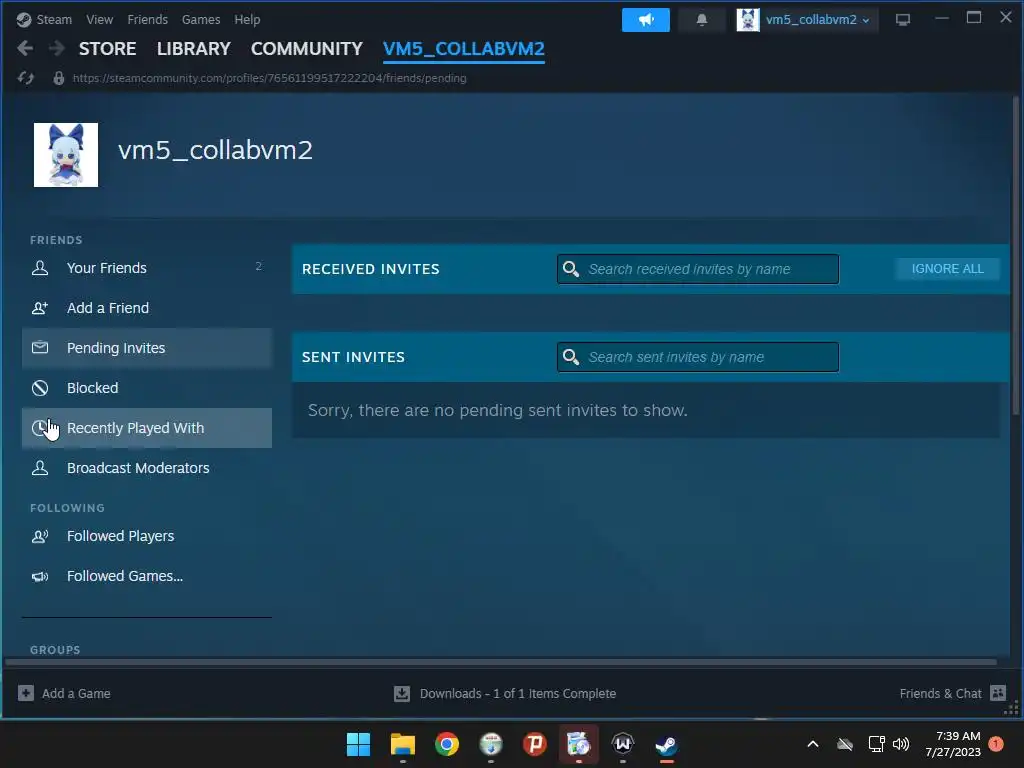Expand the vm5_collabvm2 account dropdown
The width and height of the screenshot is (1024, 768).
pos(817,20)
